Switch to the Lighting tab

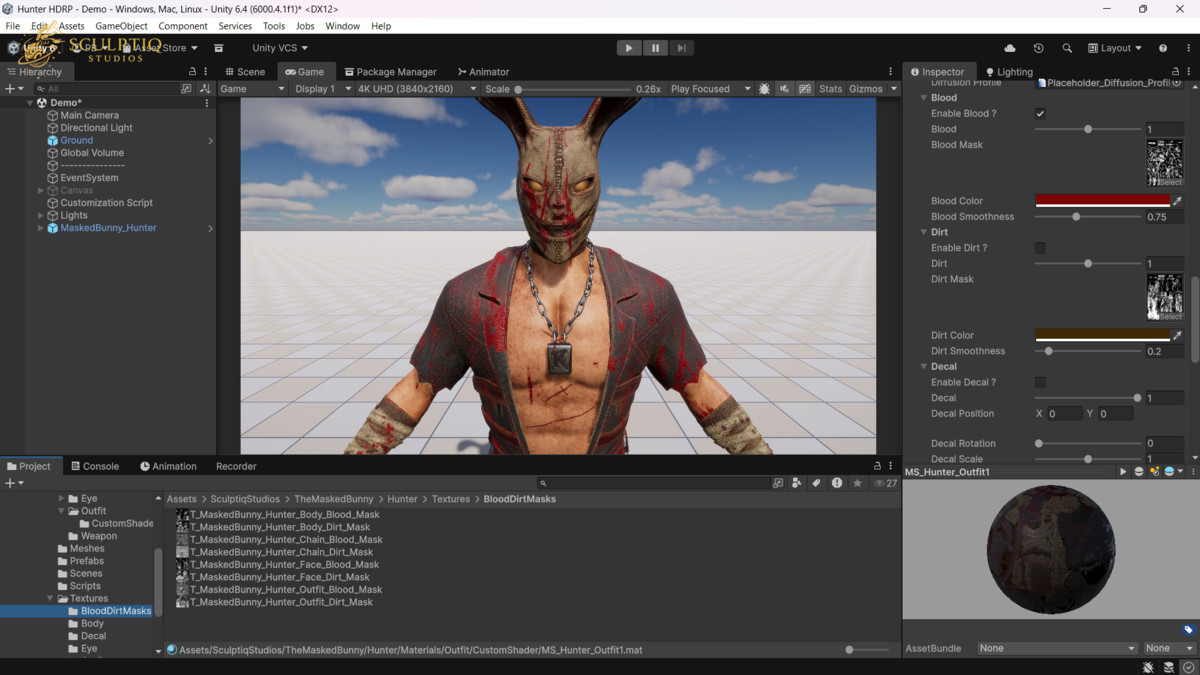(x=1009, y=72)
